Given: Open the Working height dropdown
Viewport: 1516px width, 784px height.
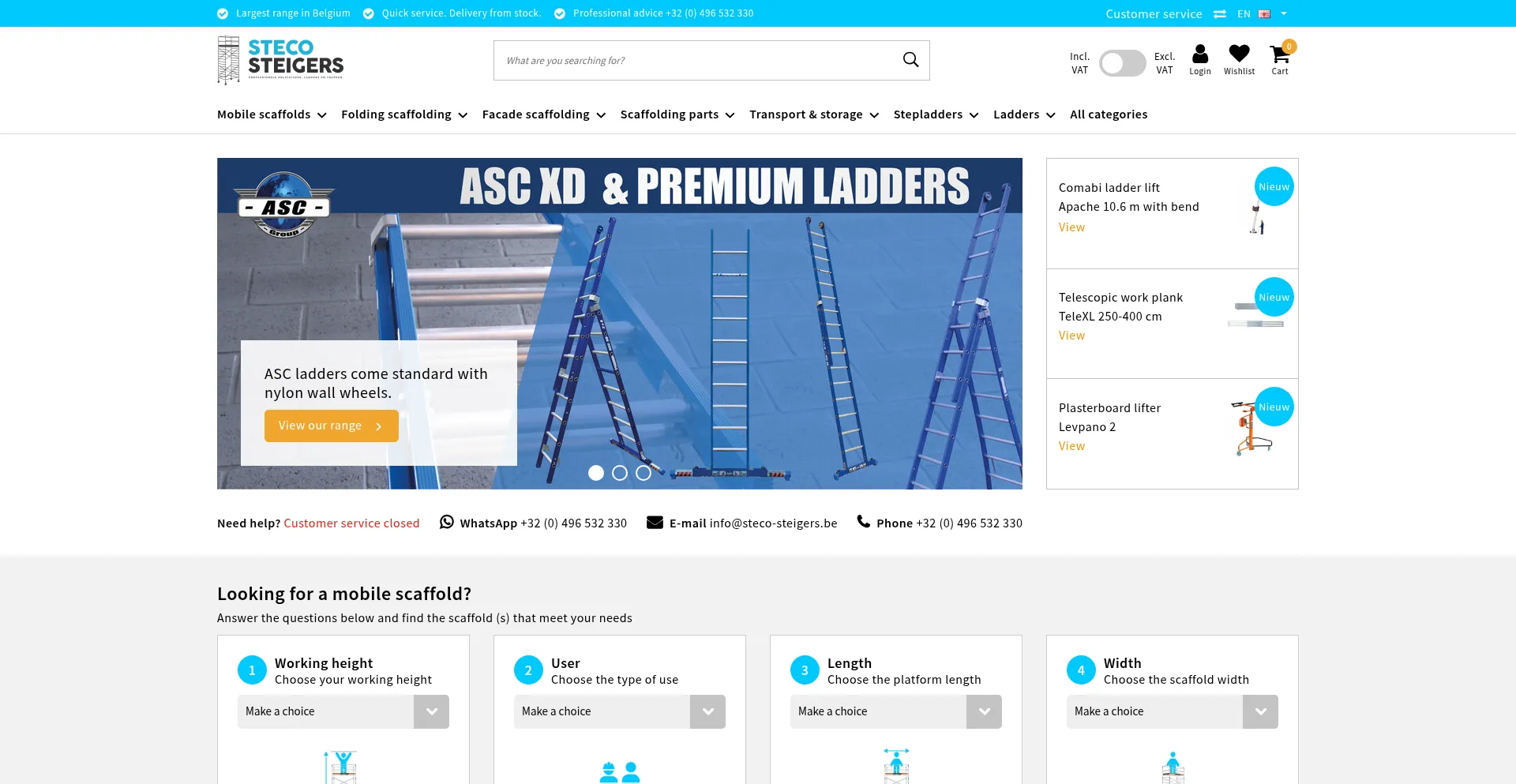Looking at the screenshot, I should coord(343,711).
